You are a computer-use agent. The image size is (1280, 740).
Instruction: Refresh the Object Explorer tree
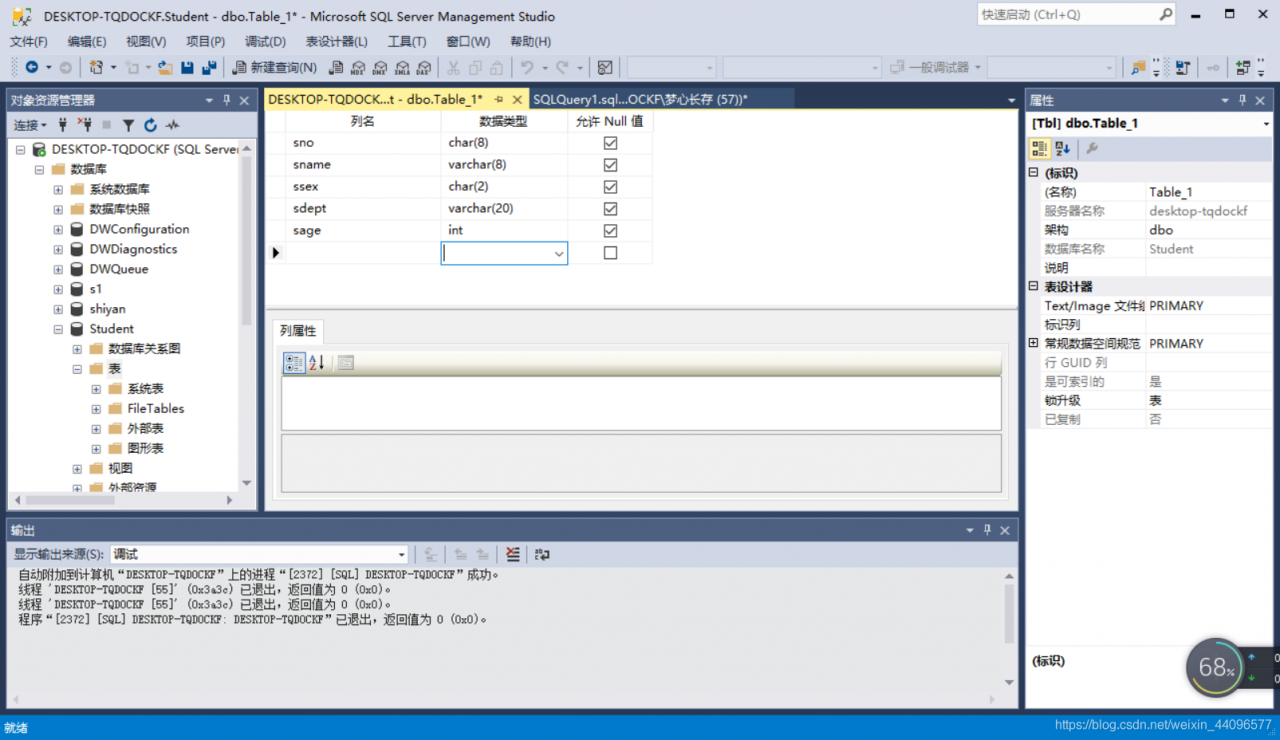point(150,125)
